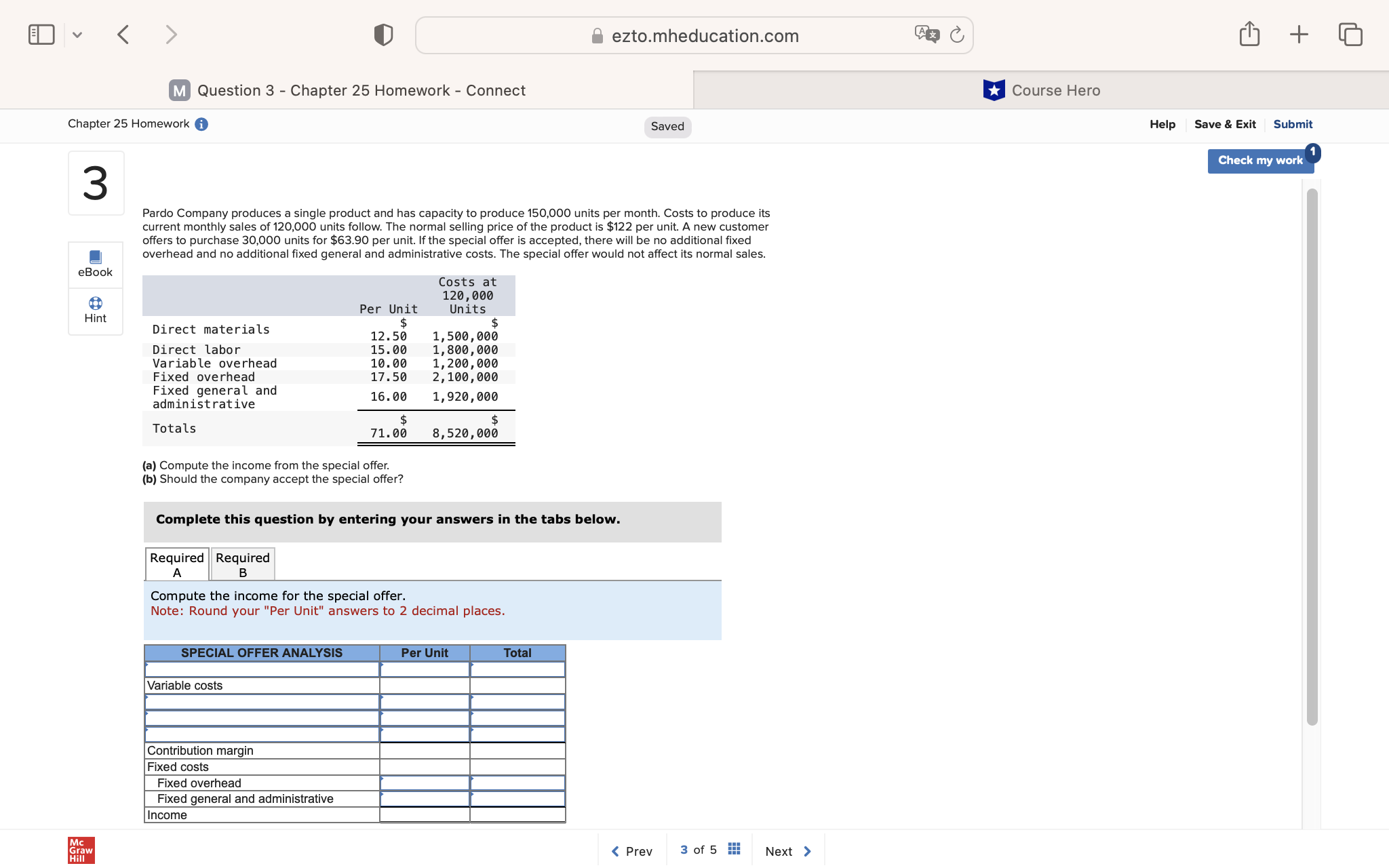Open a new tab with the plus icon
The image size is (1389, 868).
pyautogui.click(x=1299, y=34)
